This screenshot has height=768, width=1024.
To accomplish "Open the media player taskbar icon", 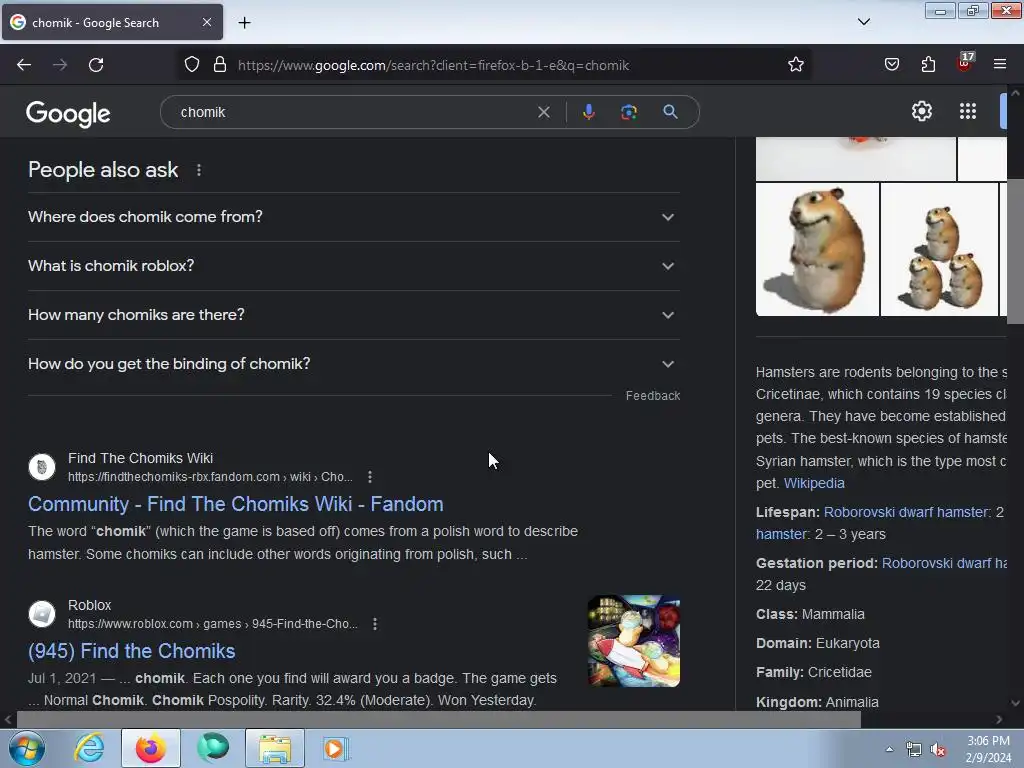I will point(336,748).
